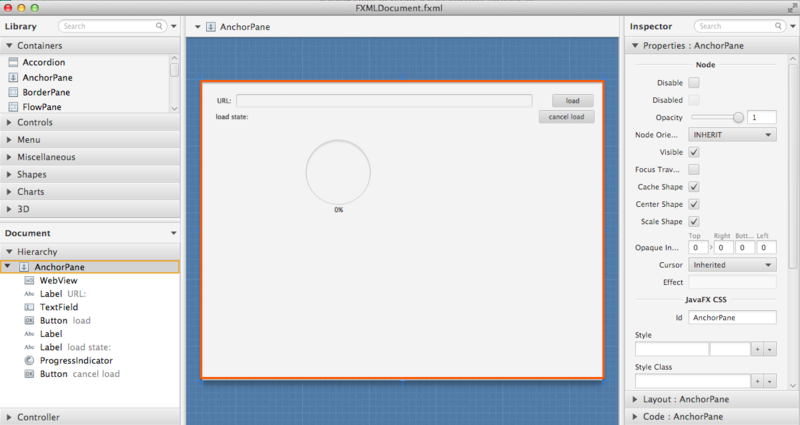Click the Effect field
Image resolution: width=800 pixels, height=425 pixels.
click(x=732, y=282)
